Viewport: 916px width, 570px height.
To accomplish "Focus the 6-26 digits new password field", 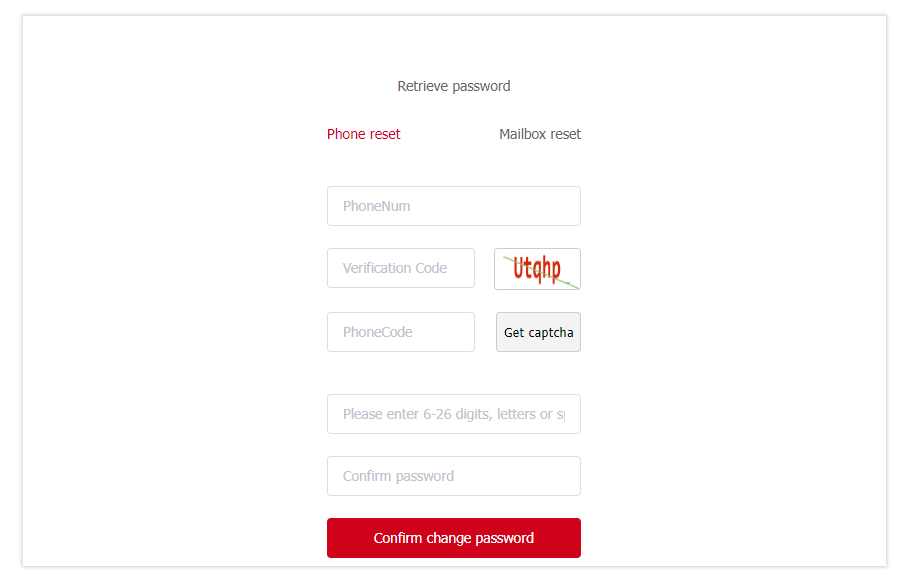I will (453, 414).
